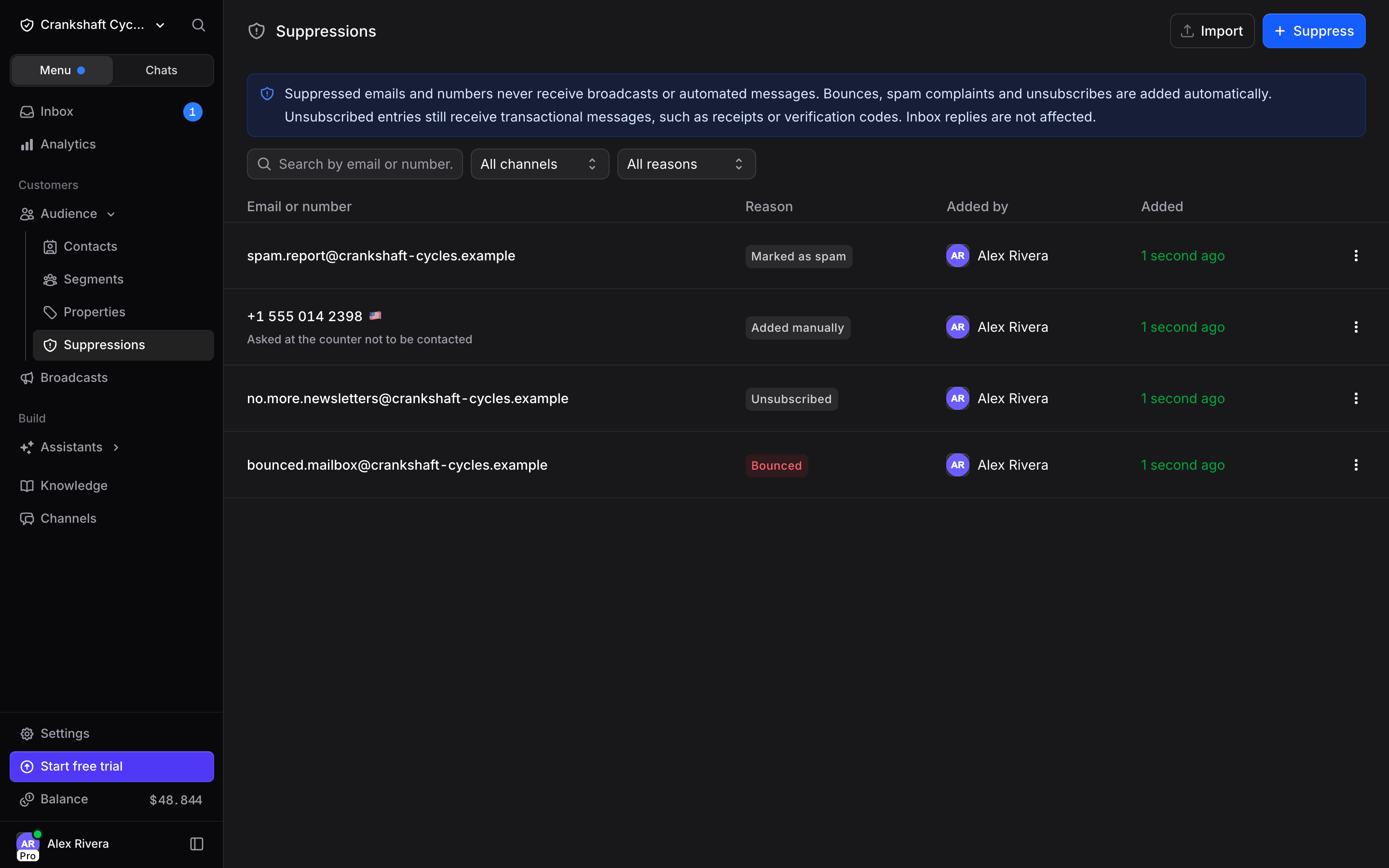1389x868 pixels.
Task: Click the note "Asked at the counter not to be contacted"
Action: [359, 339]
